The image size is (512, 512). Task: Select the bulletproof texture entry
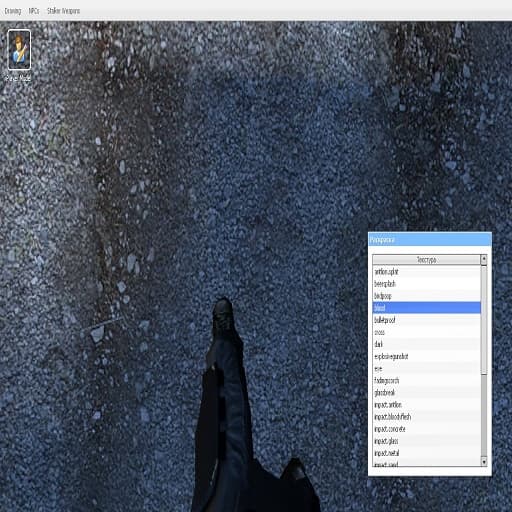(x=426, y=320)
